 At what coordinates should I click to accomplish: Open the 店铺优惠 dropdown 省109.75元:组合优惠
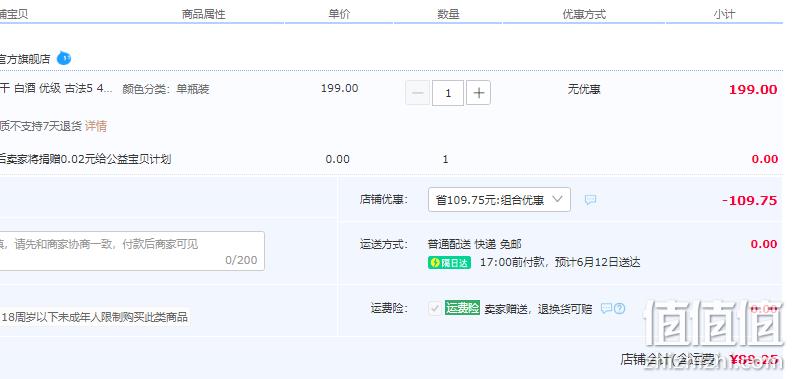(499, 200)
